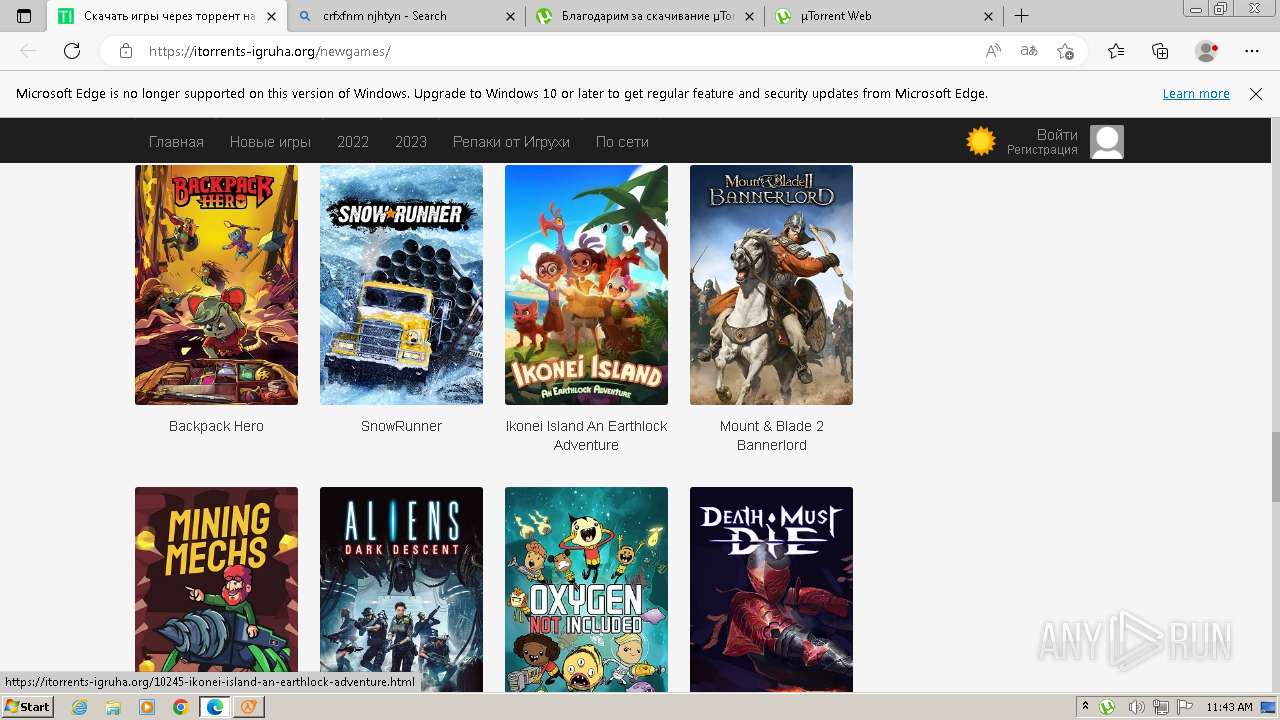Open the Edge tab actions menu icon
1280x720 pixels.
pyautogui.click(x=24, y=16)
